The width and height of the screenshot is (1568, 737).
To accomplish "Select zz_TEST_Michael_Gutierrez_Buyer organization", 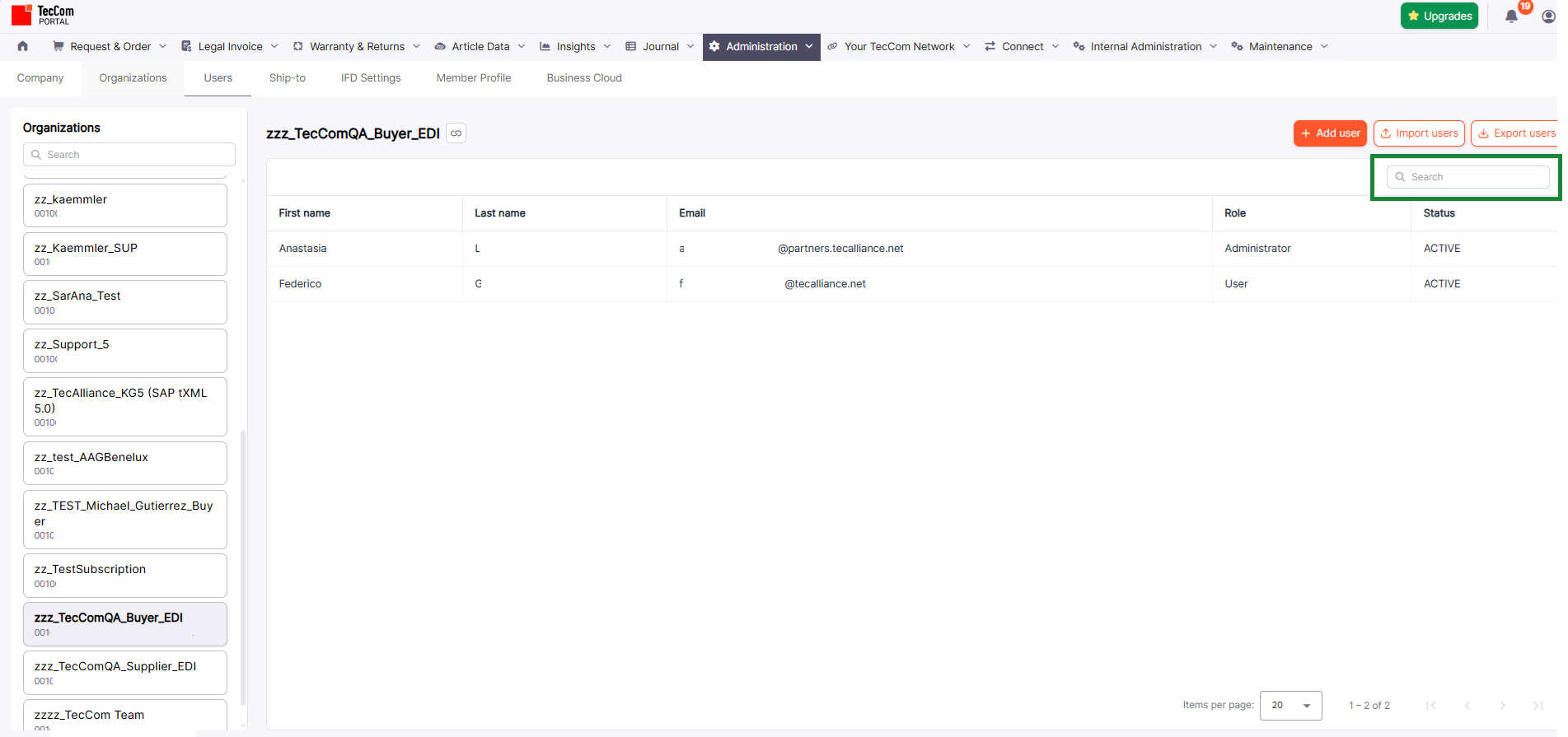I will (125, 520).
